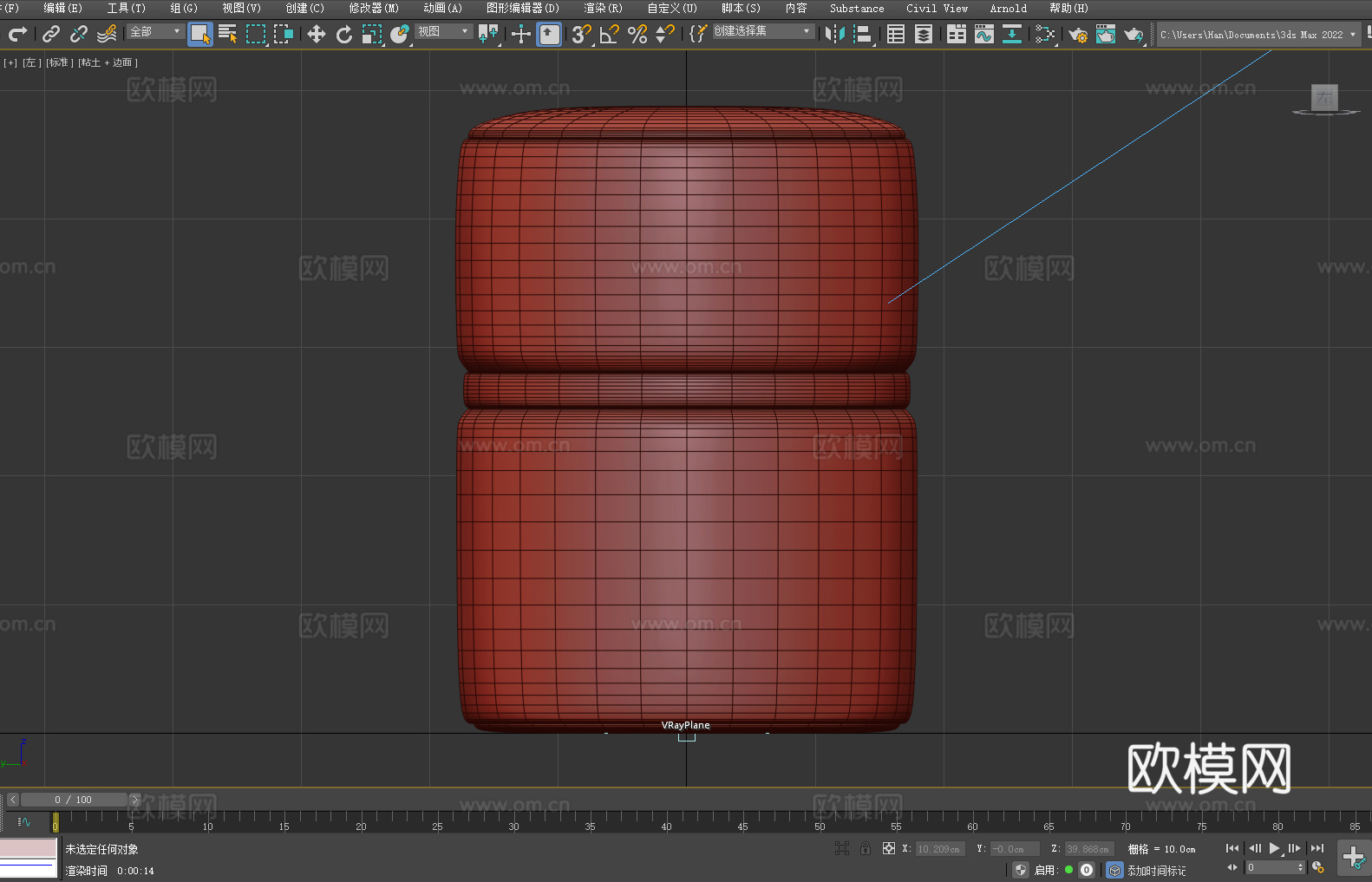Open Render Setup teapot icon
The image size is (1372, 882).
1078,34
